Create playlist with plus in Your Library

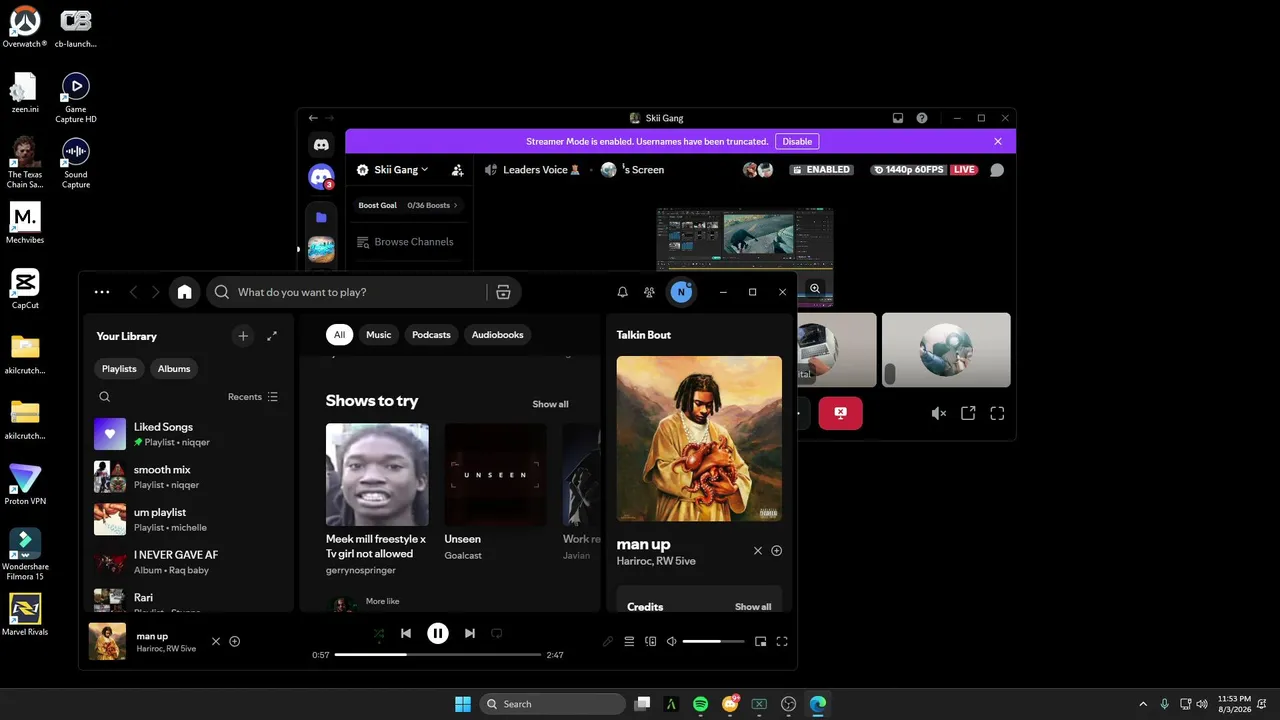(243, 336)
